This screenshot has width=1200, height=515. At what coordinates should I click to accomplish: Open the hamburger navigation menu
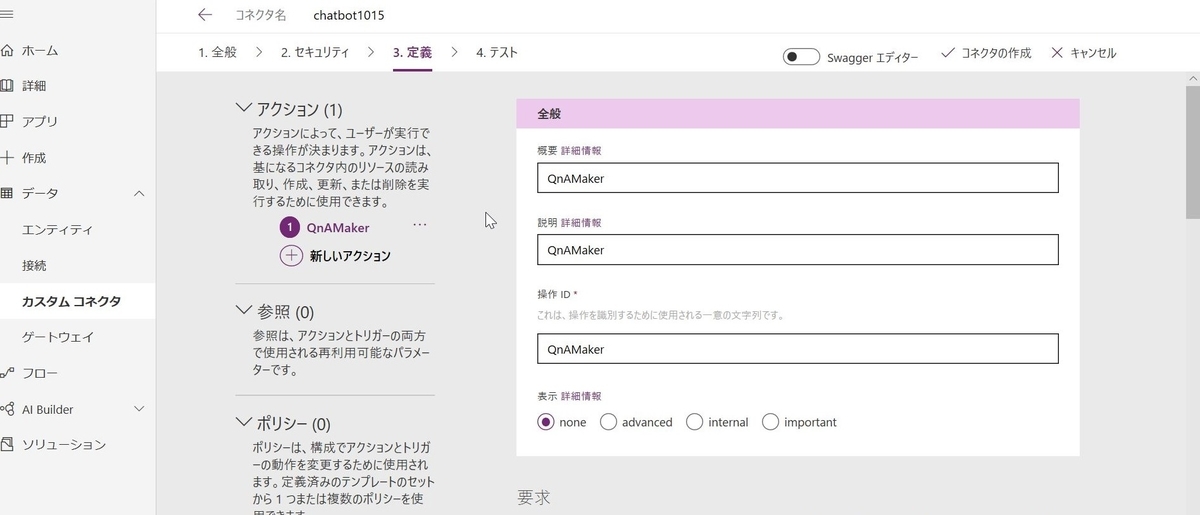click(6, 14)
